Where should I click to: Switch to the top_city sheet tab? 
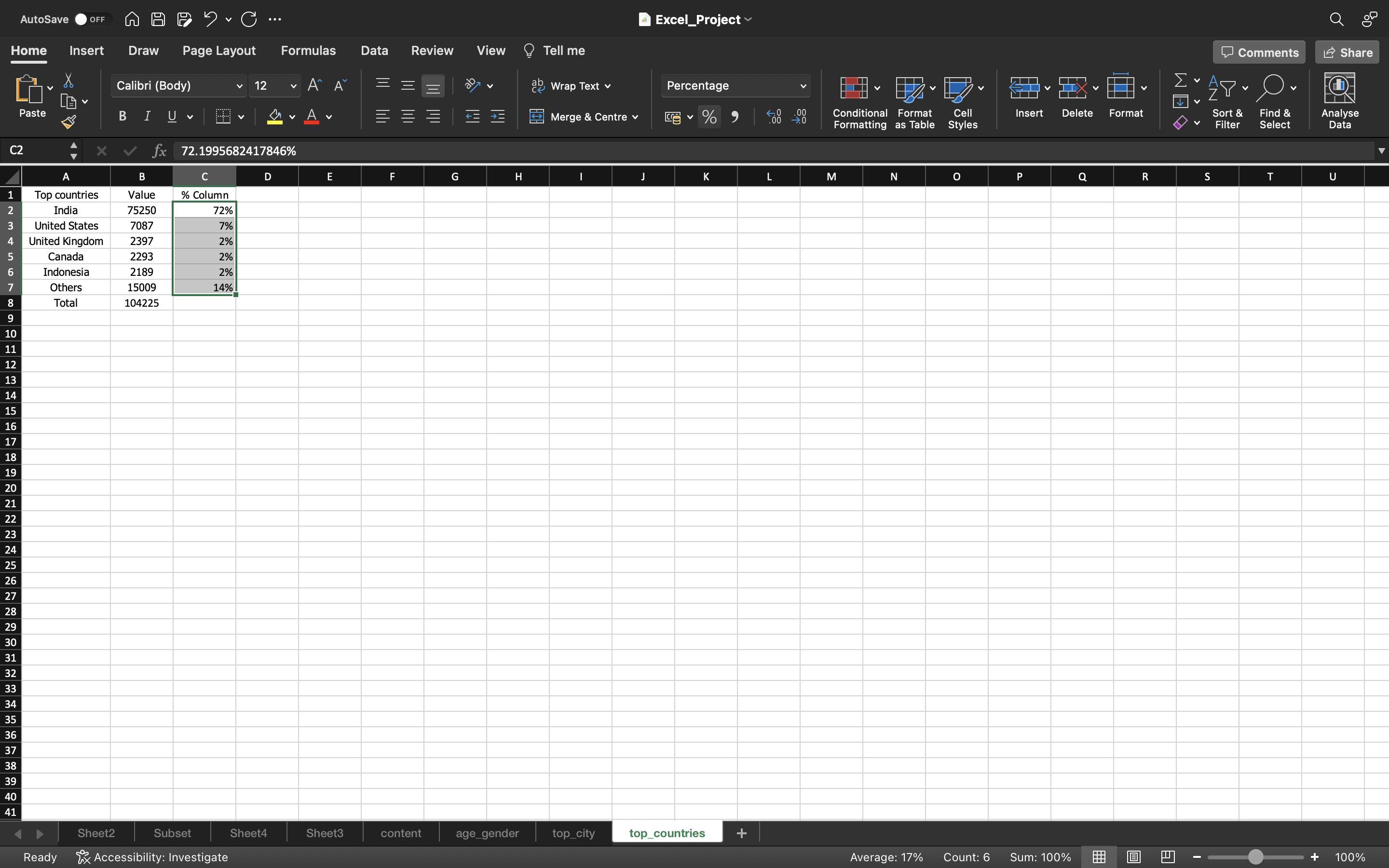[x=573, y=833]
